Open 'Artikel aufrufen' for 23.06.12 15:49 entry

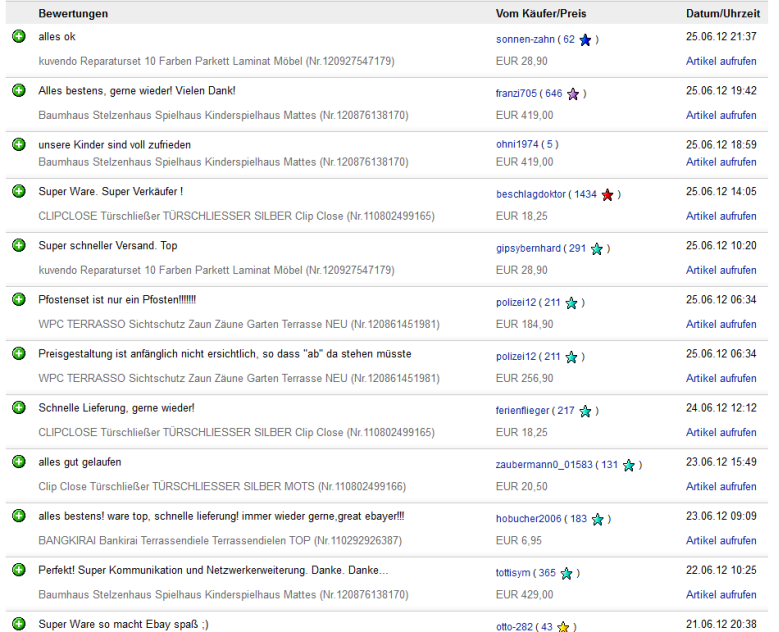721,486
